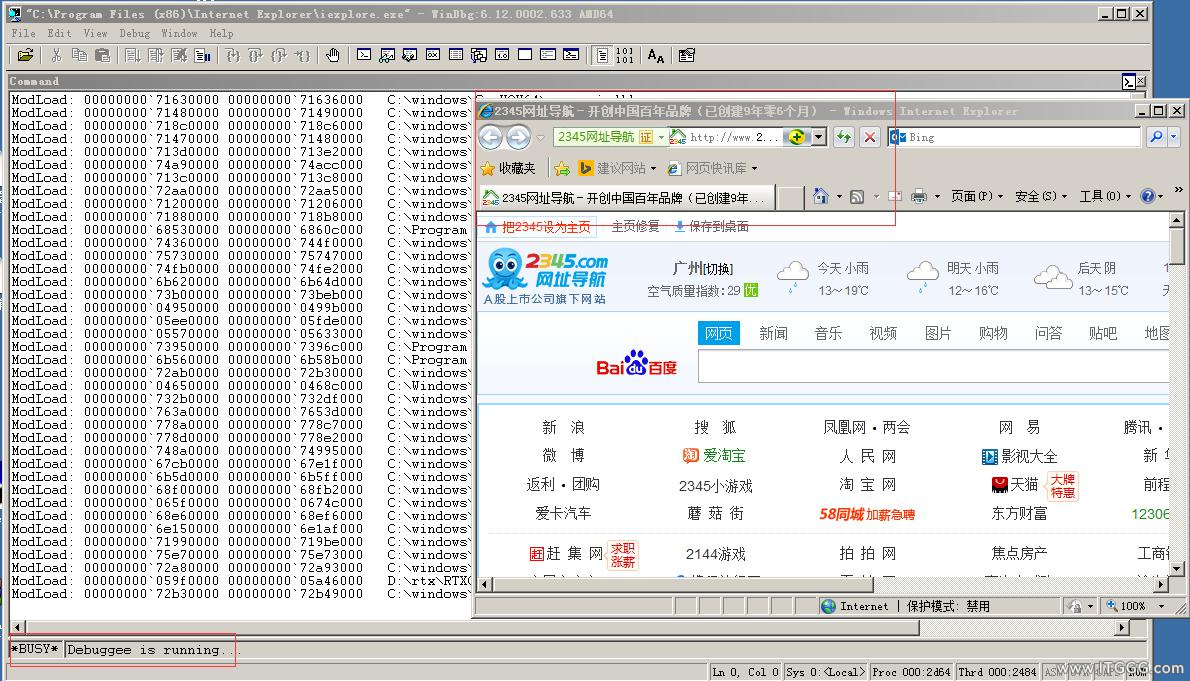Image resolution: width=1190 pixels, height=681 pixels.
Task: Open the 工具(O) menu dropdown
Action: [1105, 196]
